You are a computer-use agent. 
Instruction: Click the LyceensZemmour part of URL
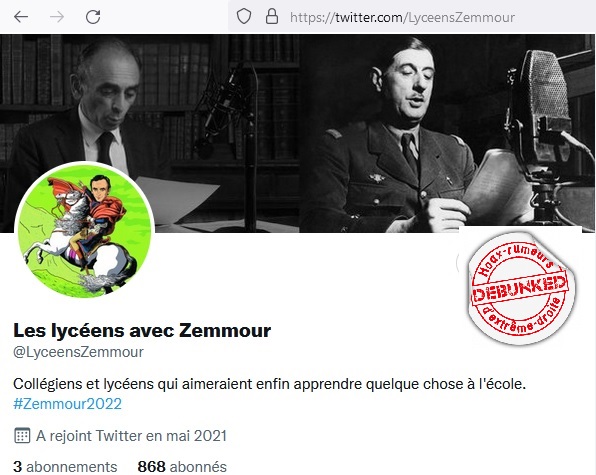[x=462, y=17]
